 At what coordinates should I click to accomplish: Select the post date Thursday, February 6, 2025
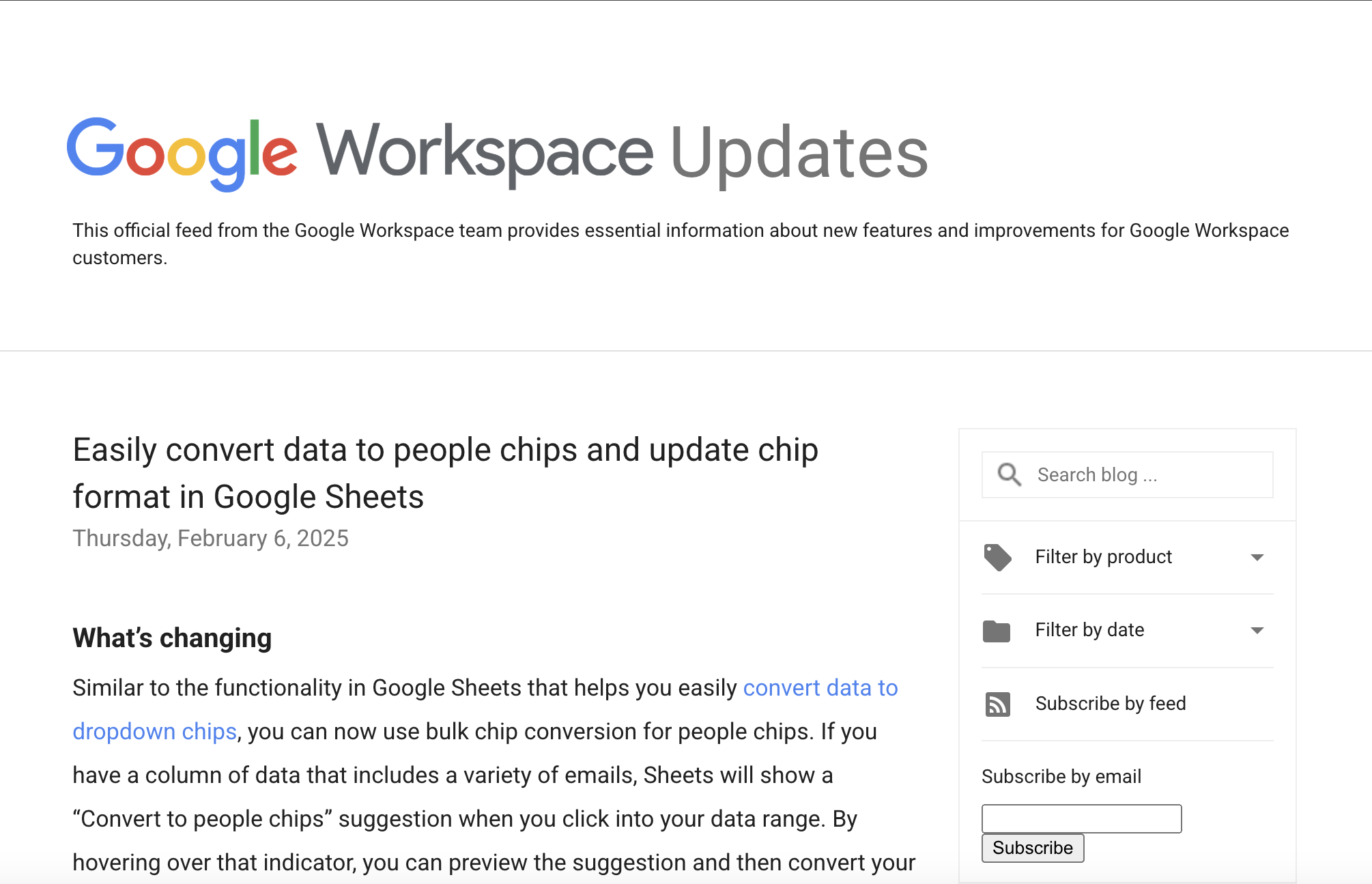click(x=210, y=538)
